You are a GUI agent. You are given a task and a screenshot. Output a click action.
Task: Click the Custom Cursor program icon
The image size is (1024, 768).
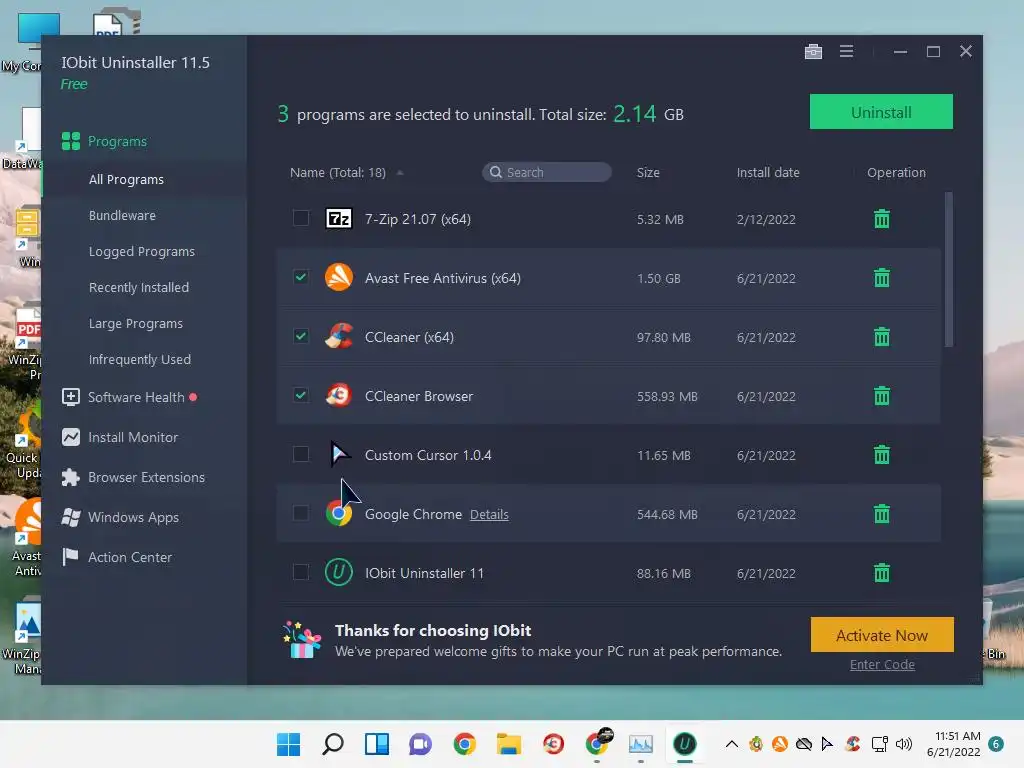pyautogui.click(x=339, y=455)
